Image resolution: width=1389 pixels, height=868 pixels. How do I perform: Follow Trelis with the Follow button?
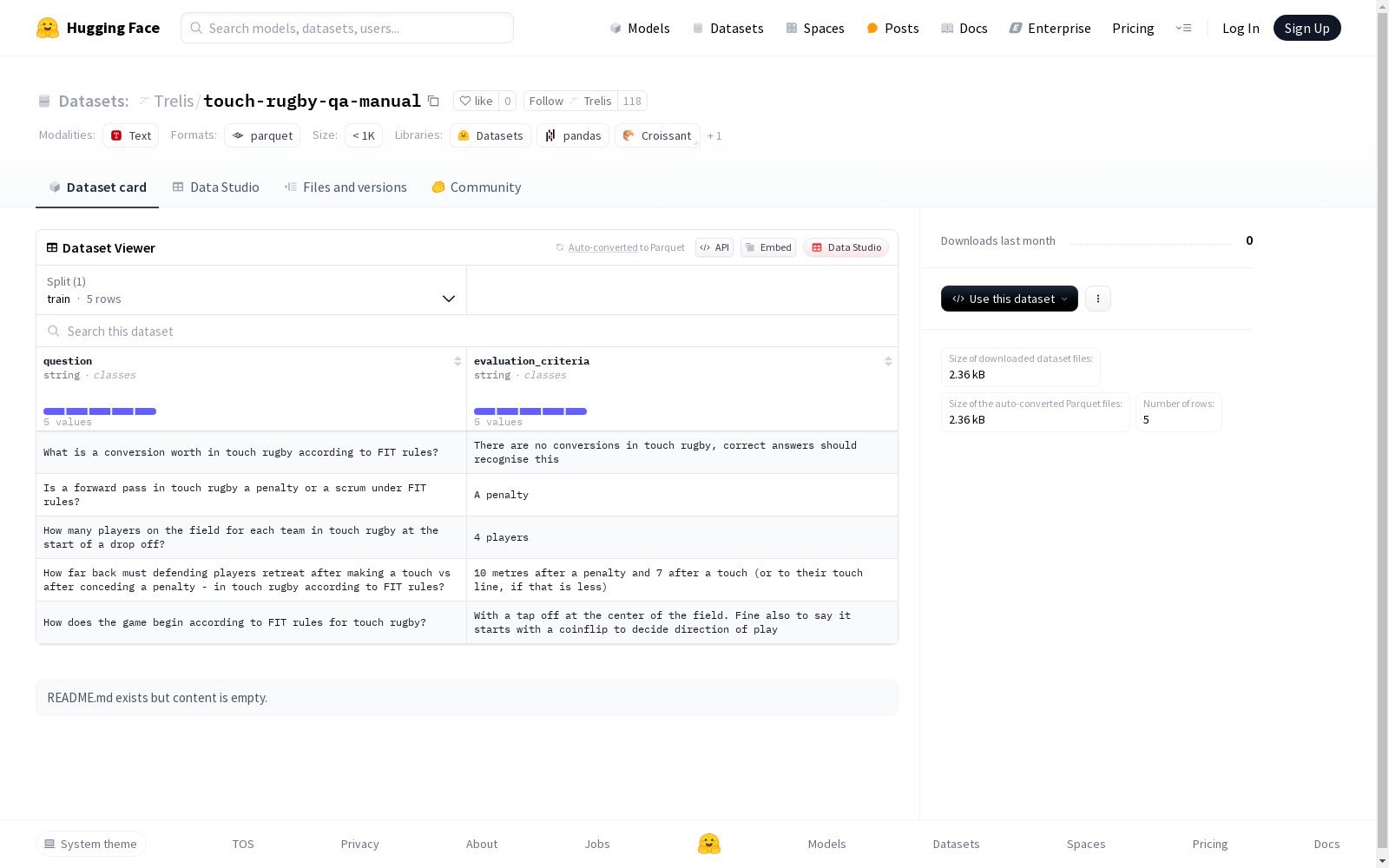570,101
